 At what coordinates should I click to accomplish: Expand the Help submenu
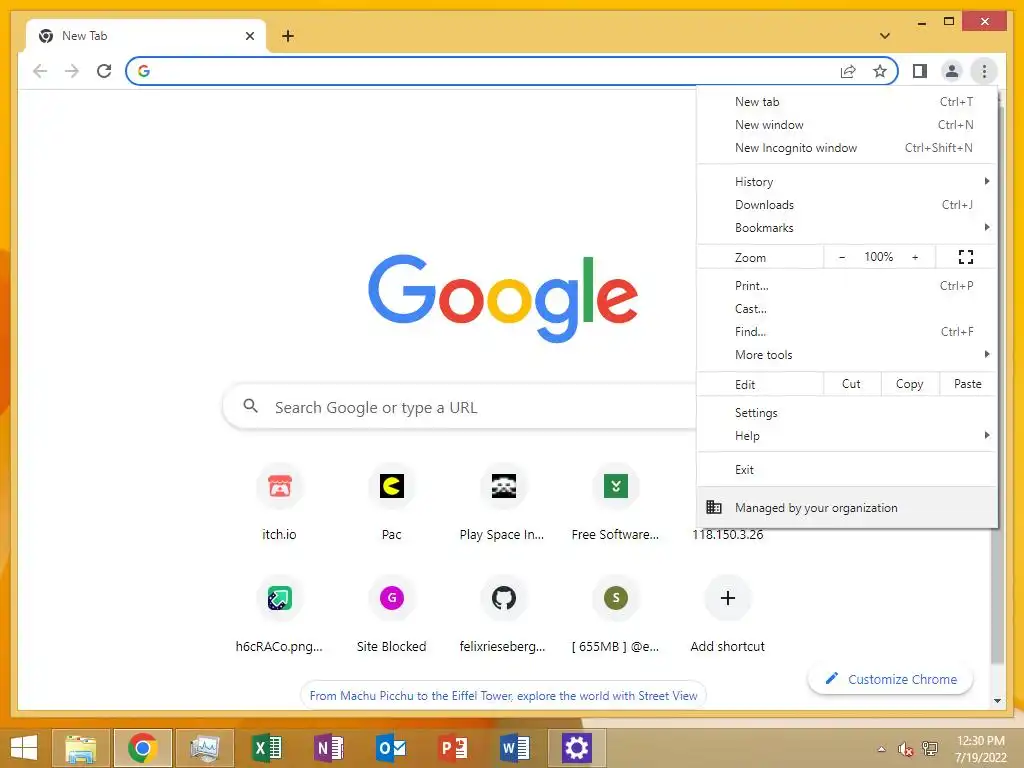point(847,436)
